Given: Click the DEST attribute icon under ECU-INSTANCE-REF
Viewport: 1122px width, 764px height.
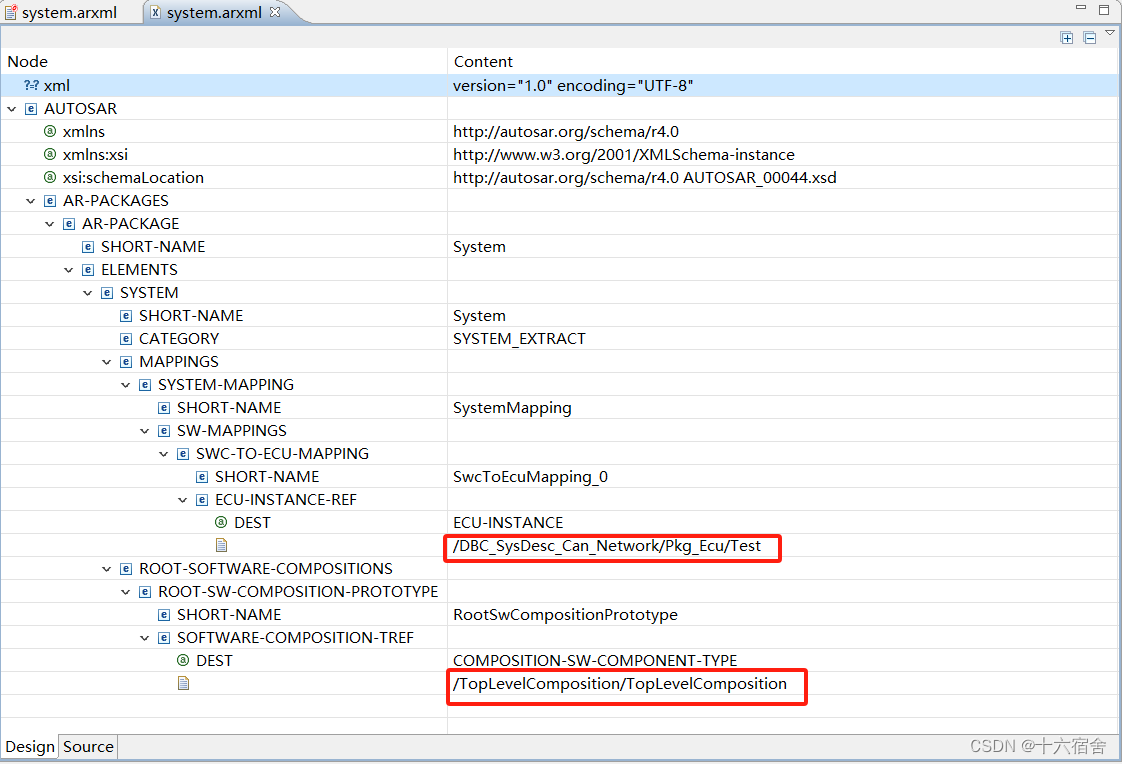Looking at the screenshot, I should [221, 523].
